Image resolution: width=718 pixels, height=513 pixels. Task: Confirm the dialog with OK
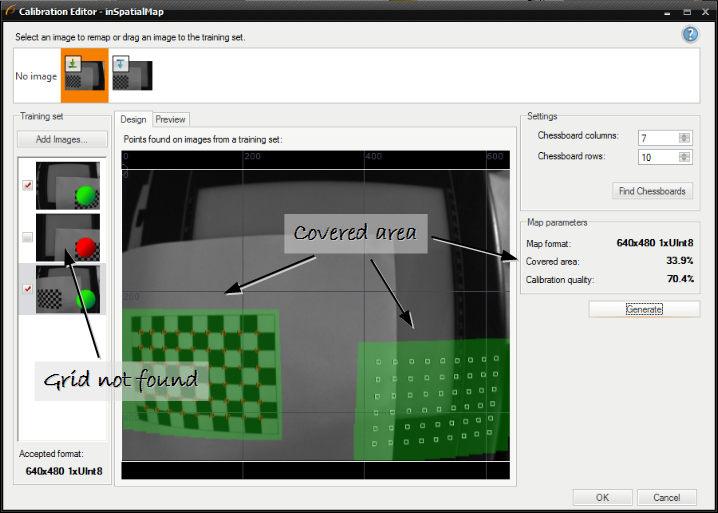point(603,497)
